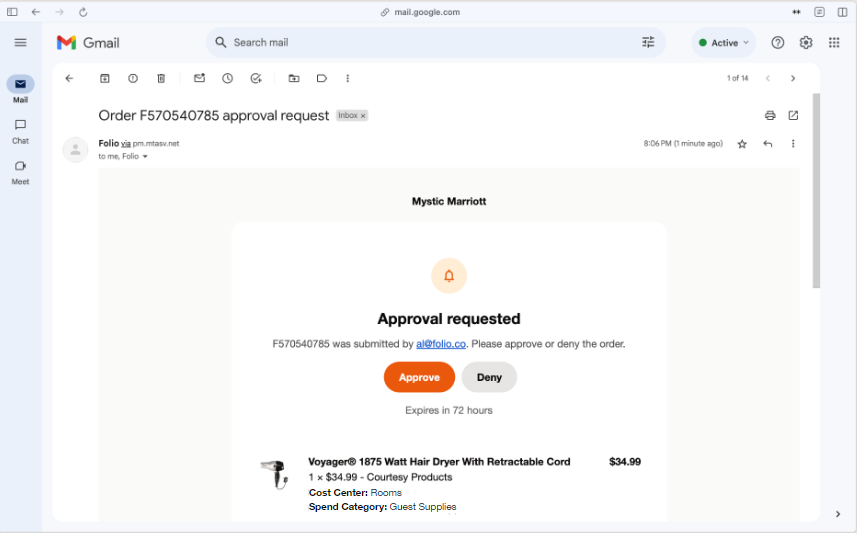Screen dimensions: 857x533
Task: Open Google apps grid
Action: point(834,43)
